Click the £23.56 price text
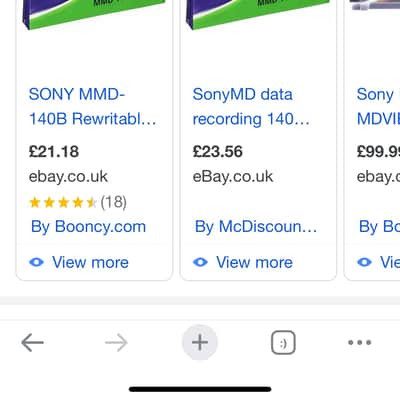The image size is (400, 400). point(218,152)
